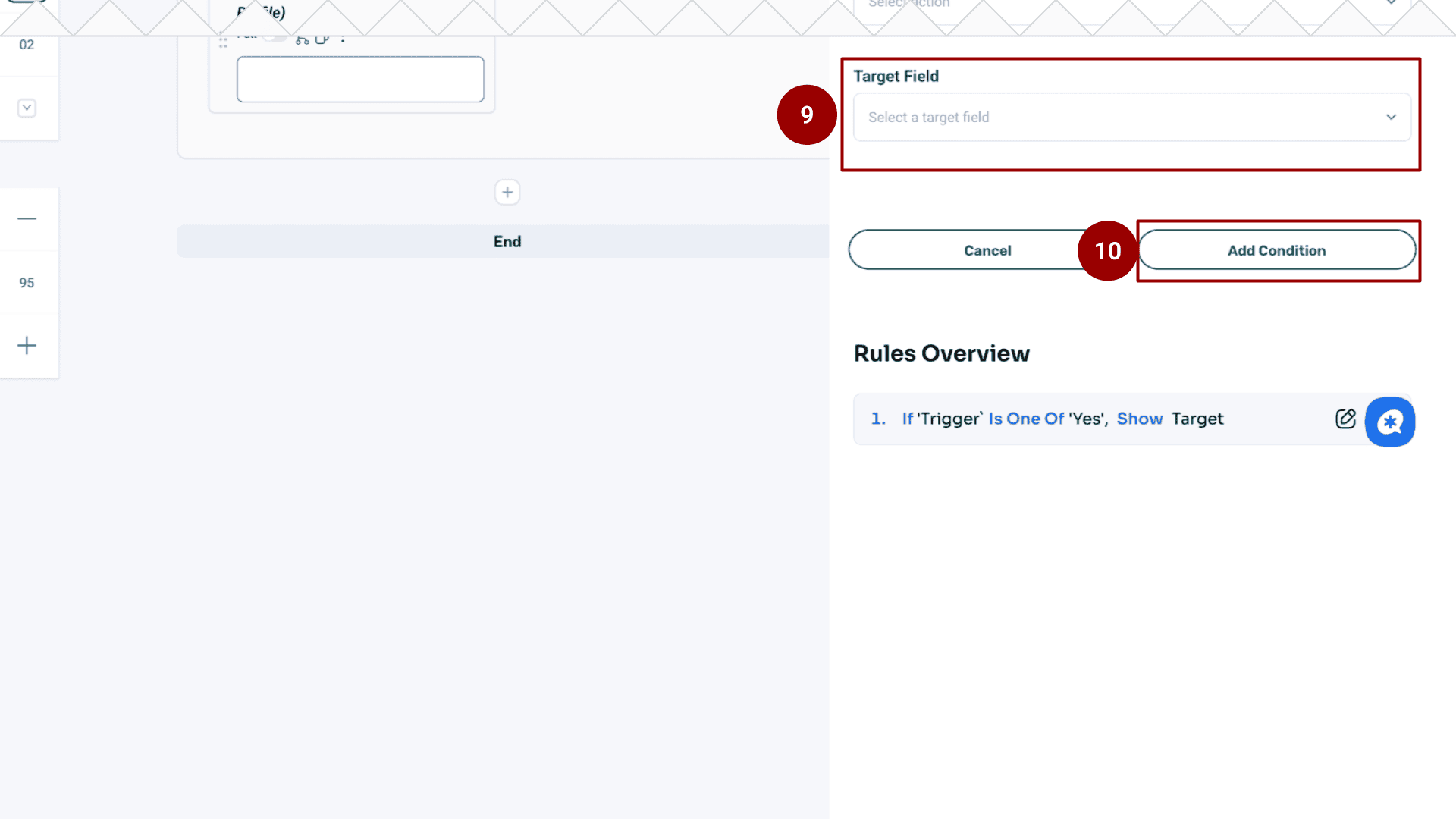Collapse the section using the chevron in left sidebar
Screen dimensions: 1456x819
[27, 108]
